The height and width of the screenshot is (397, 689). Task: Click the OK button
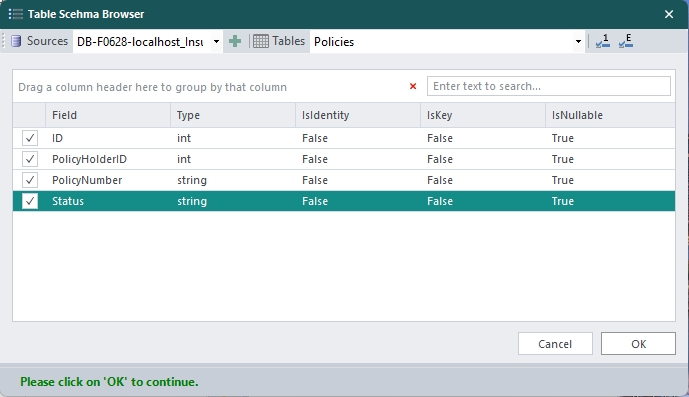pyautogui.click(x=638, y=343)
